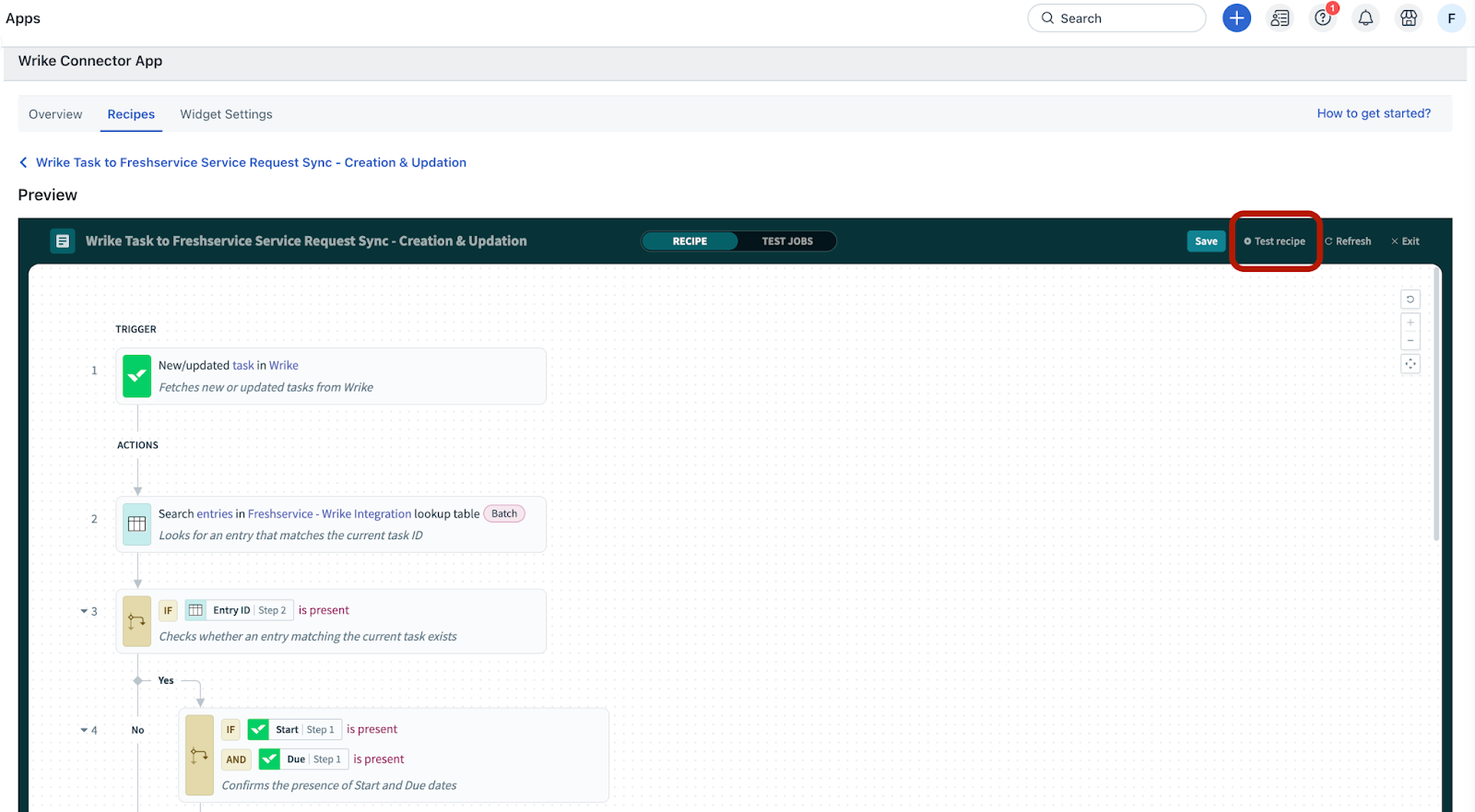This screenshot has width=1475, height=812.
Task: Click 'Fetches new or updated tasks from Wrike'
Action: (x=265, y=387)
